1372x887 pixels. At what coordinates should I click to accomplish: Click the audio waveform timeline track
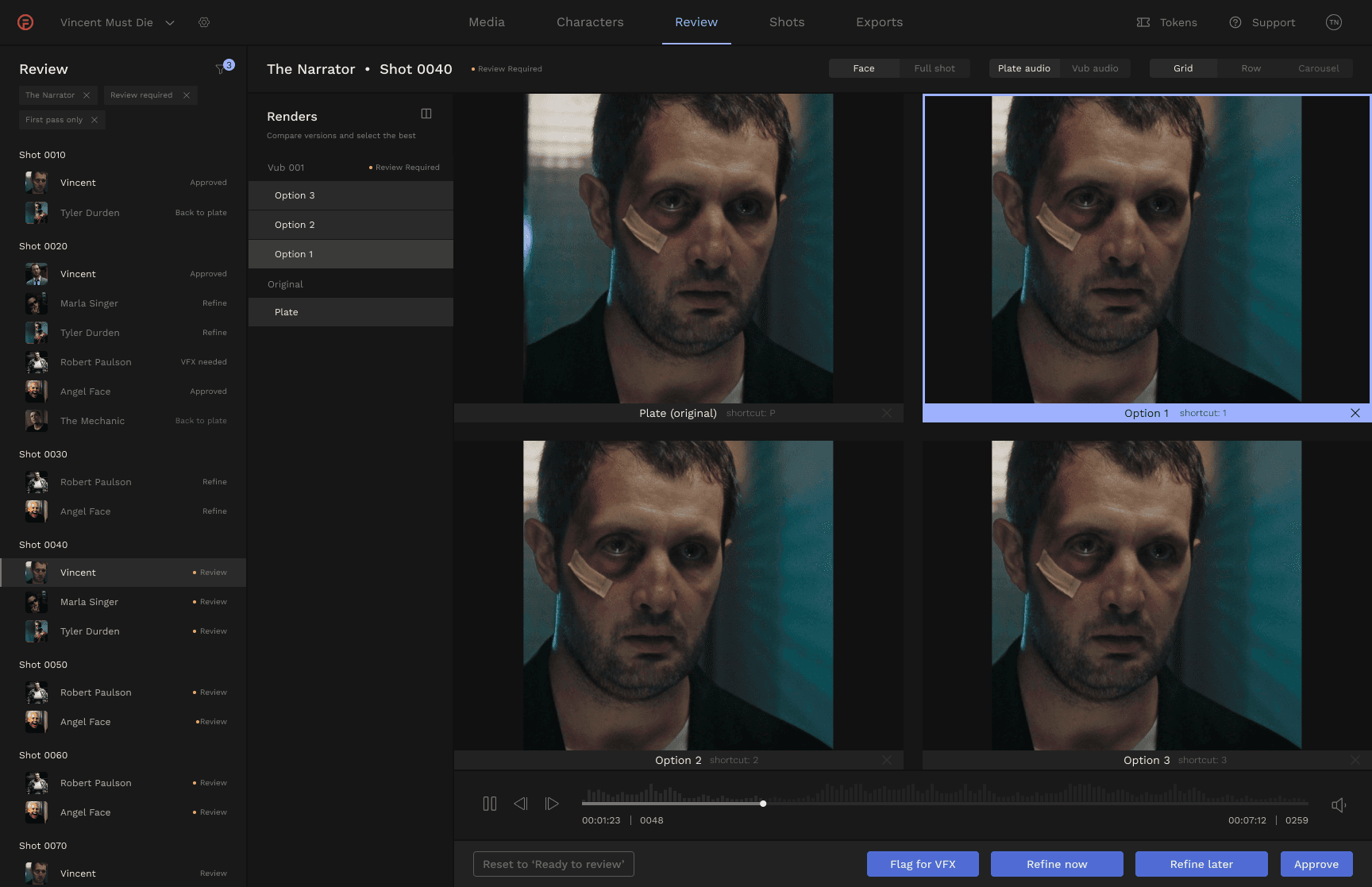point(945,793)
